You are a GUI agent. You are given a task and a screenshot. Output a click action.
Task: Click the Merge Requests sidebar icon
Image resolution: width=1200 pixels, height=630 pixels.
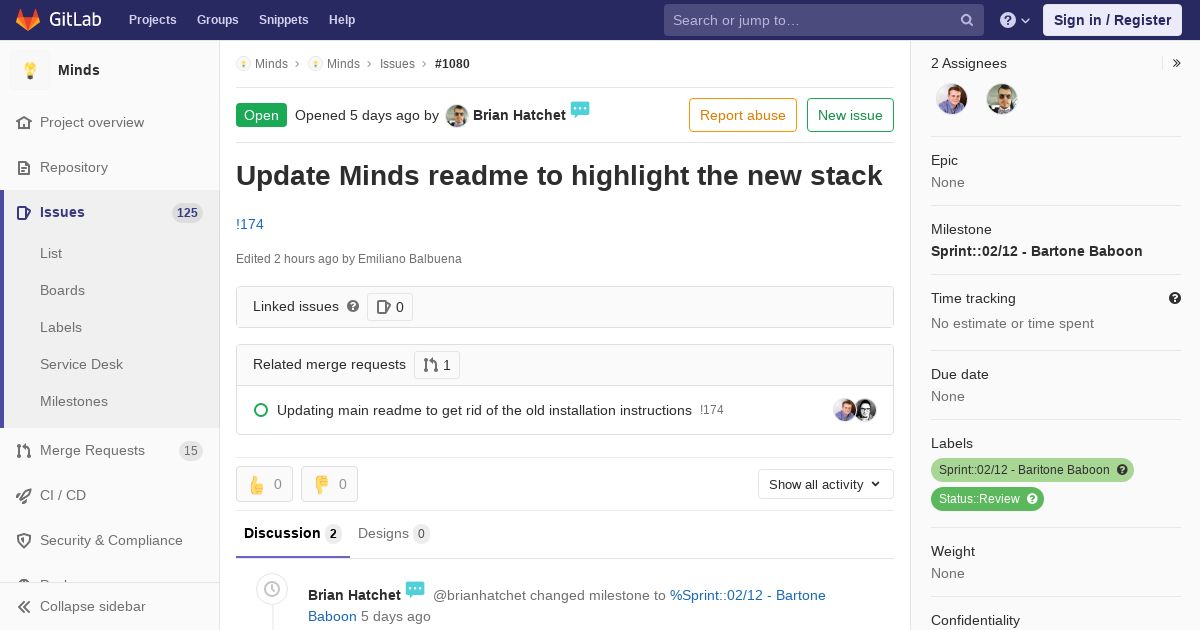coord(24,451)
